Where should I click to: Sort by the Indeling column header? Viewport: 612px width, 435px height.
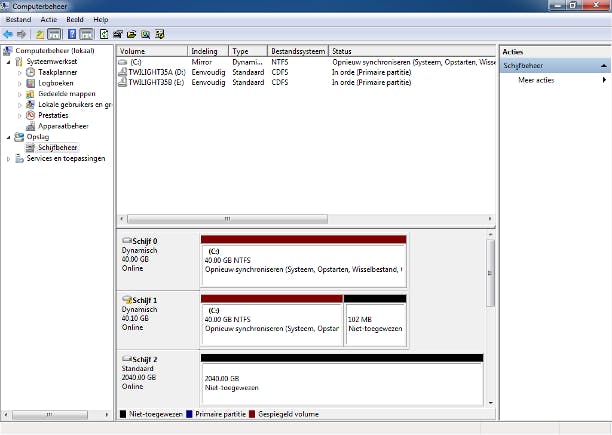(208, 51)
